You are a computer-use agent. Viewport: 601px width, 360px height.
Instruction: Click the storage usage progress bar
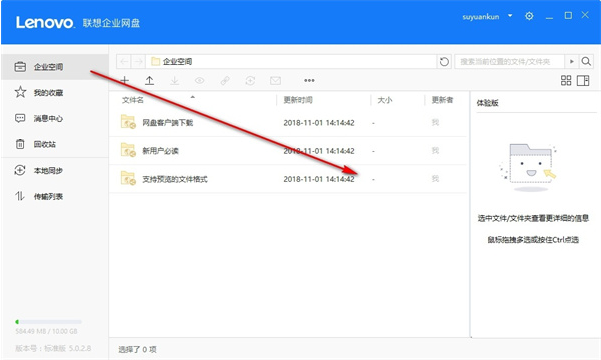click(x=48, y=322)
